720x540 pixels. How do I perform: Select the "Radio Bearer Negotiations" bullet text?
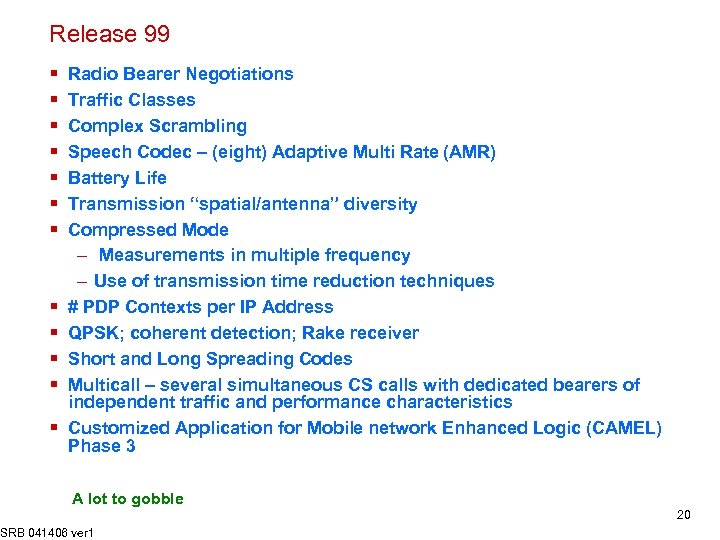180,74
